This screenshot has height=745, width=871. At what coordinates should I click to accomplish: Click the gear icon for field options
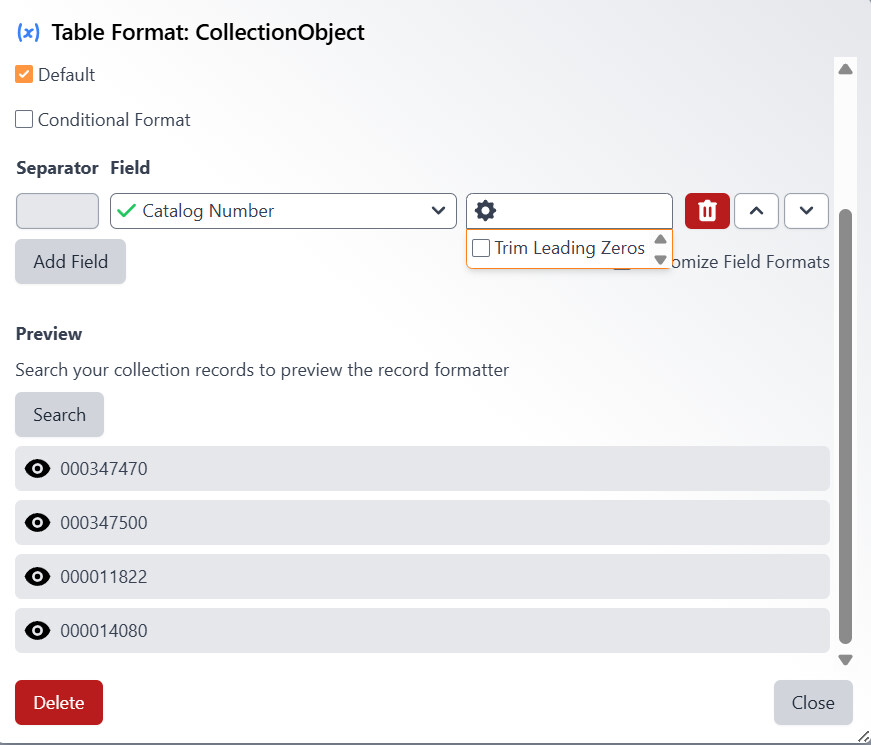(485, 211)
